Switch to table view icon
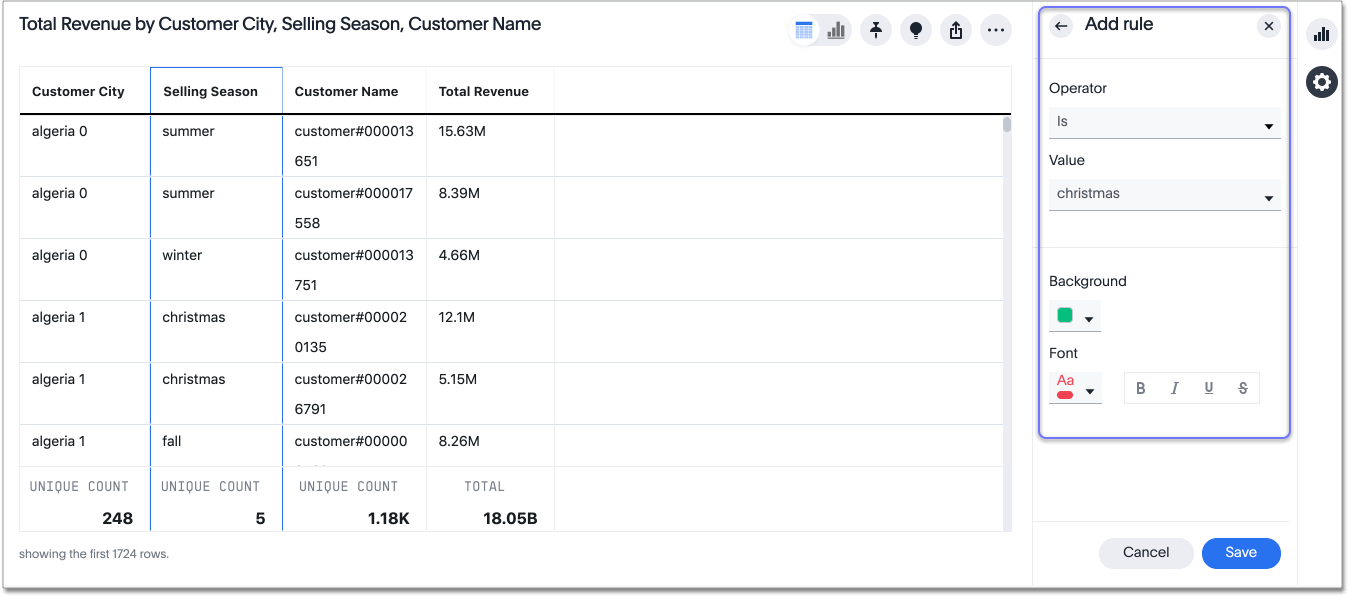1349x597 pixels. point(804,31)
